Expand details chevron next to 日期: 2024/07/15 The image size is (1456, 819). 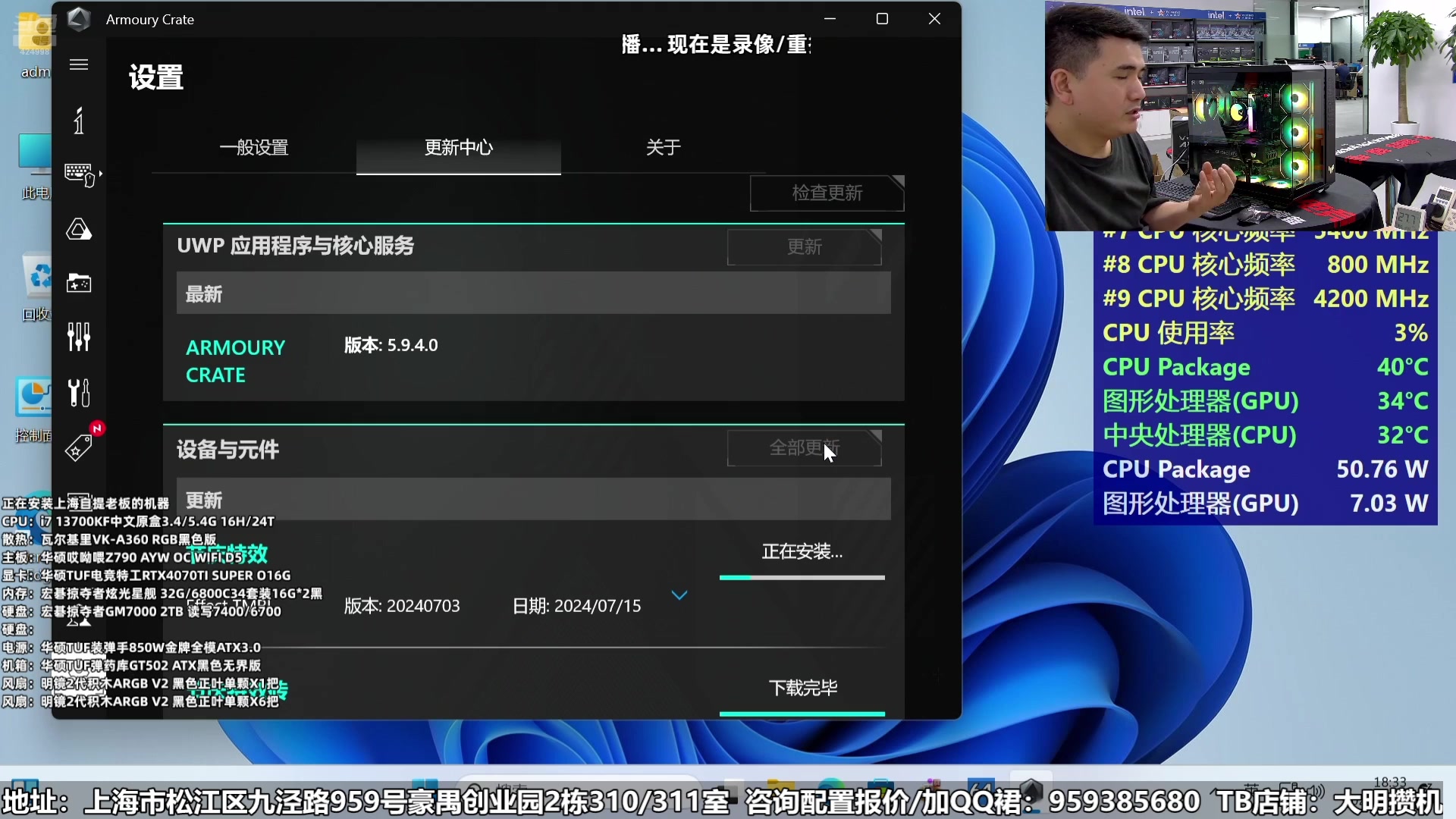click(679, 595)
